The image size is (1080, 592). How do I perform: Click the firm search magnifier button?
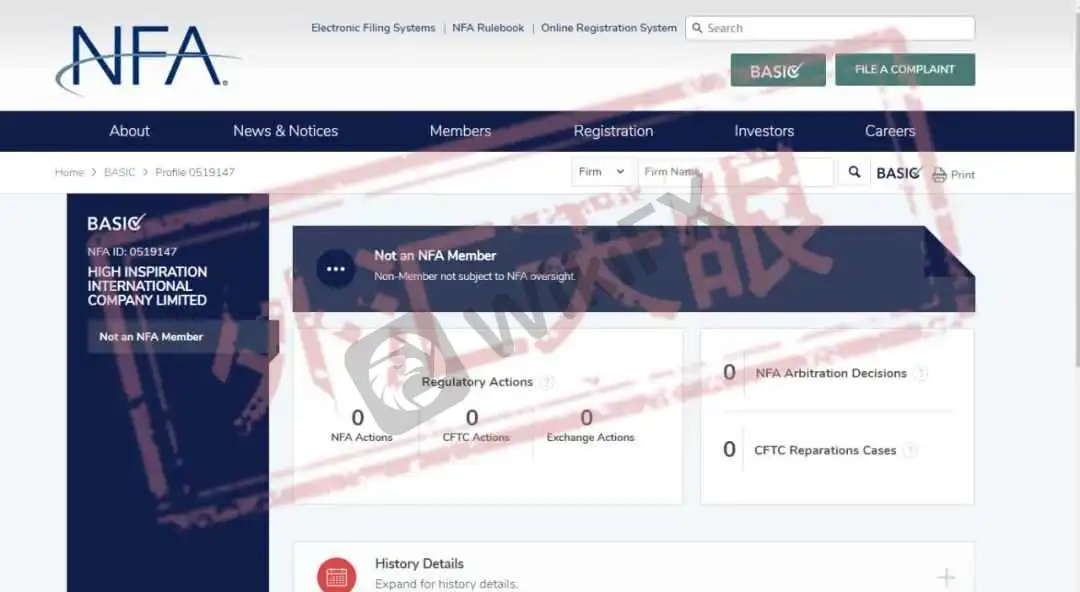854,172
